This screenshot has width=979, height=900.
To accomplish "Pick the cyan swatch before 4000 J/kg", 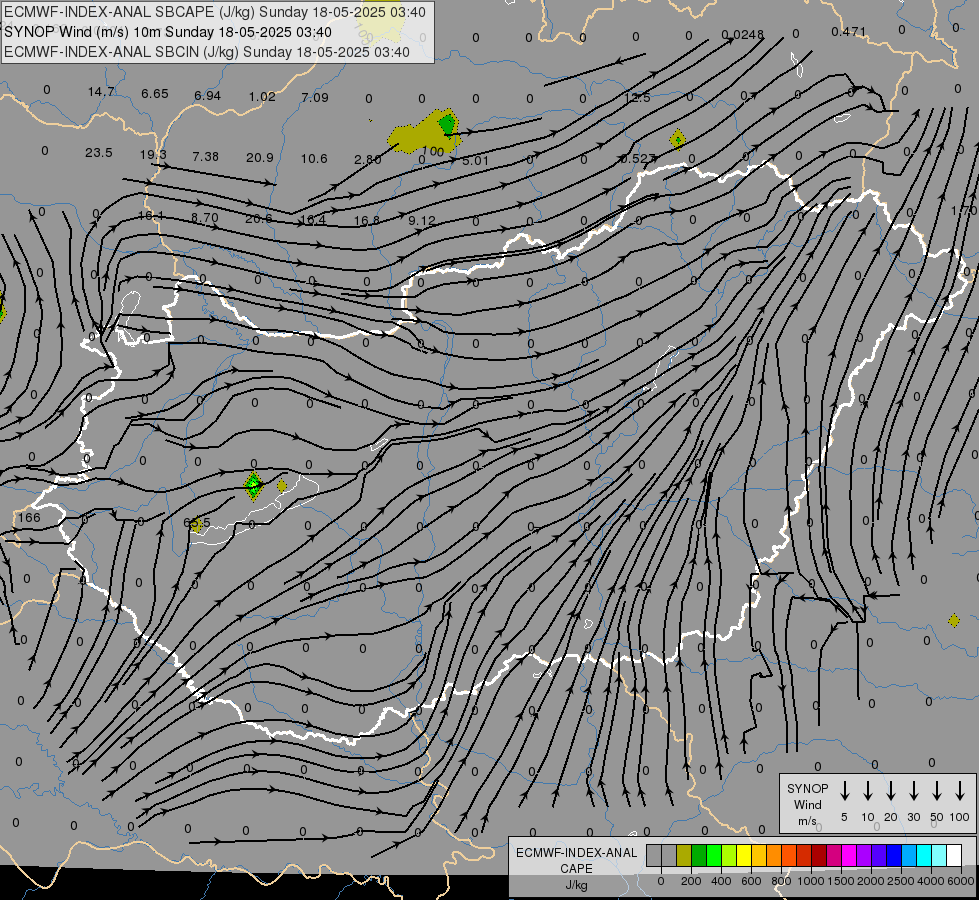I will click(x=923, y=855).
